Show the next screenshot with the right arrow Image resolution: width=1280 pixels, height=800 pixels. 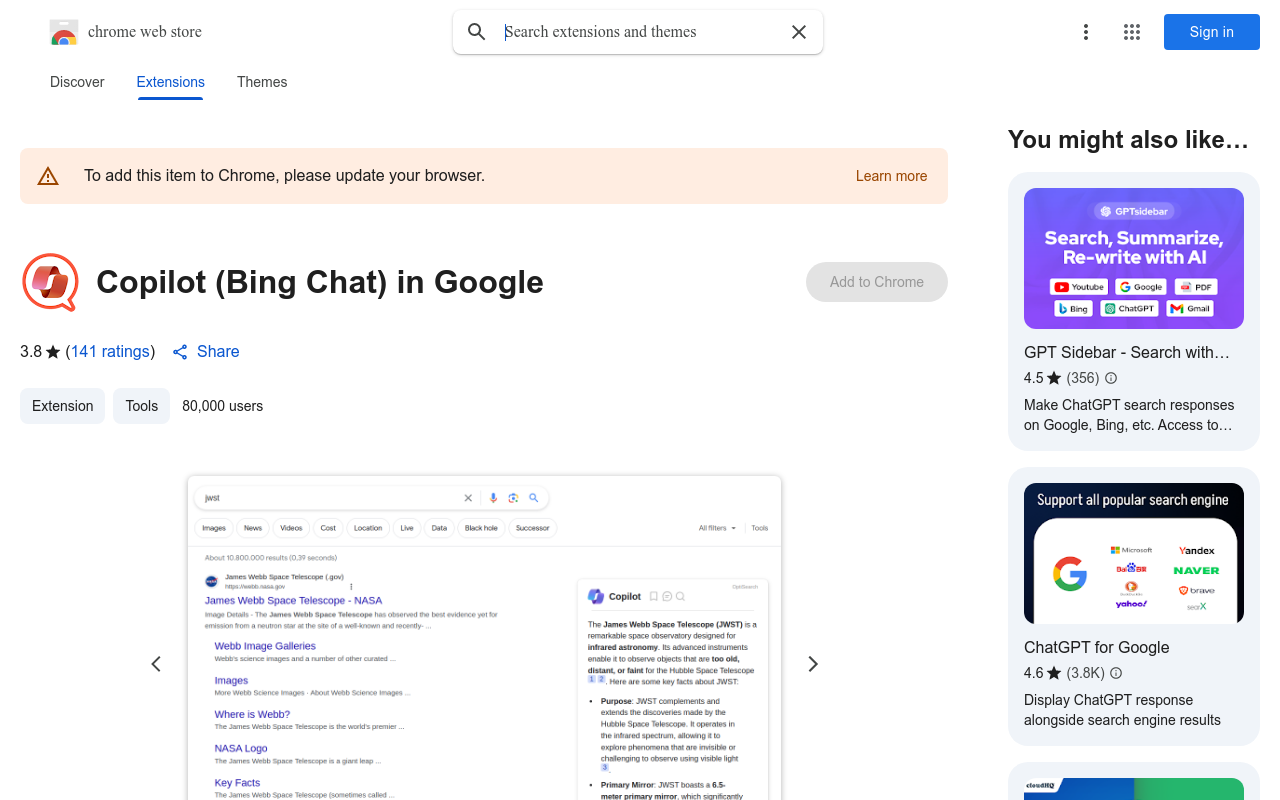(813, 664)
